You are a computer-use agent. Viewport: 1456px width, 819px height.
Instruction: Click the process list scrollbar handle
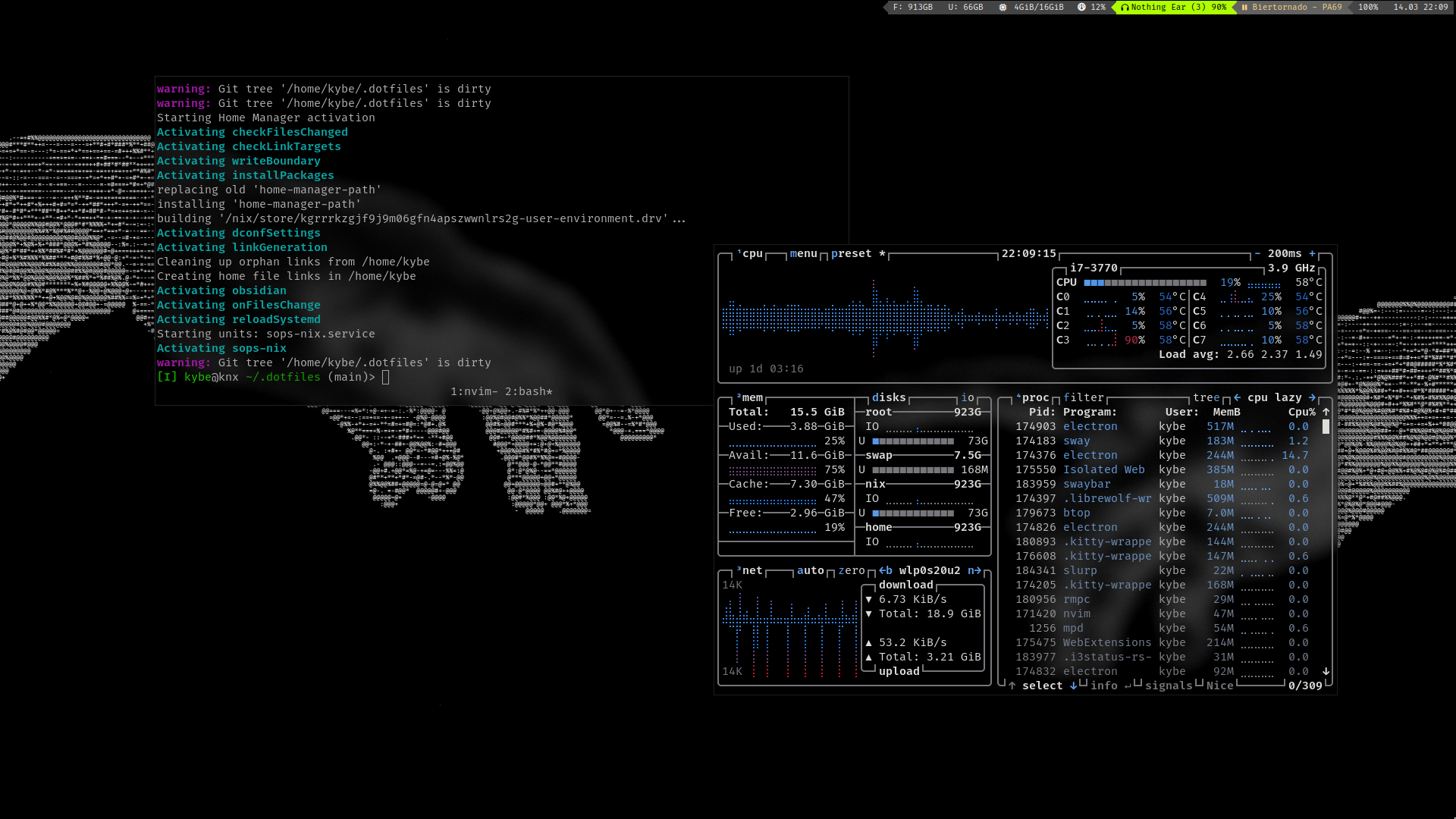[1326, 426]
